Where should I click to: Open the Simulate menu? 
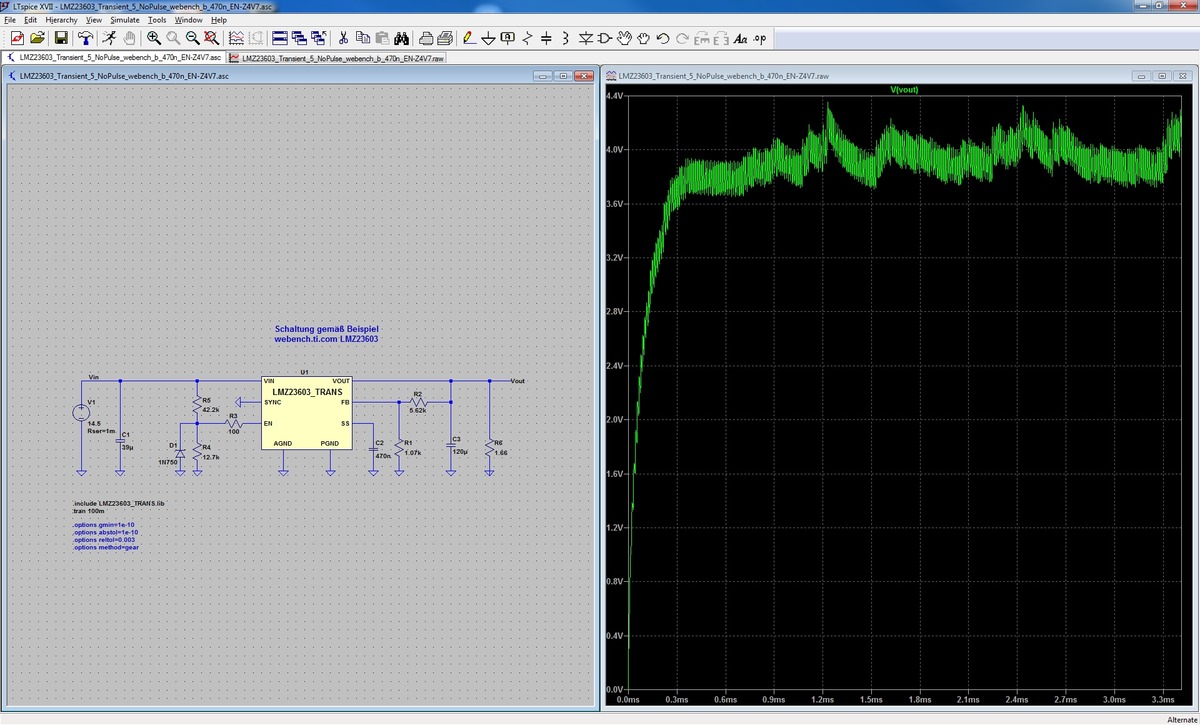[125, 20]
